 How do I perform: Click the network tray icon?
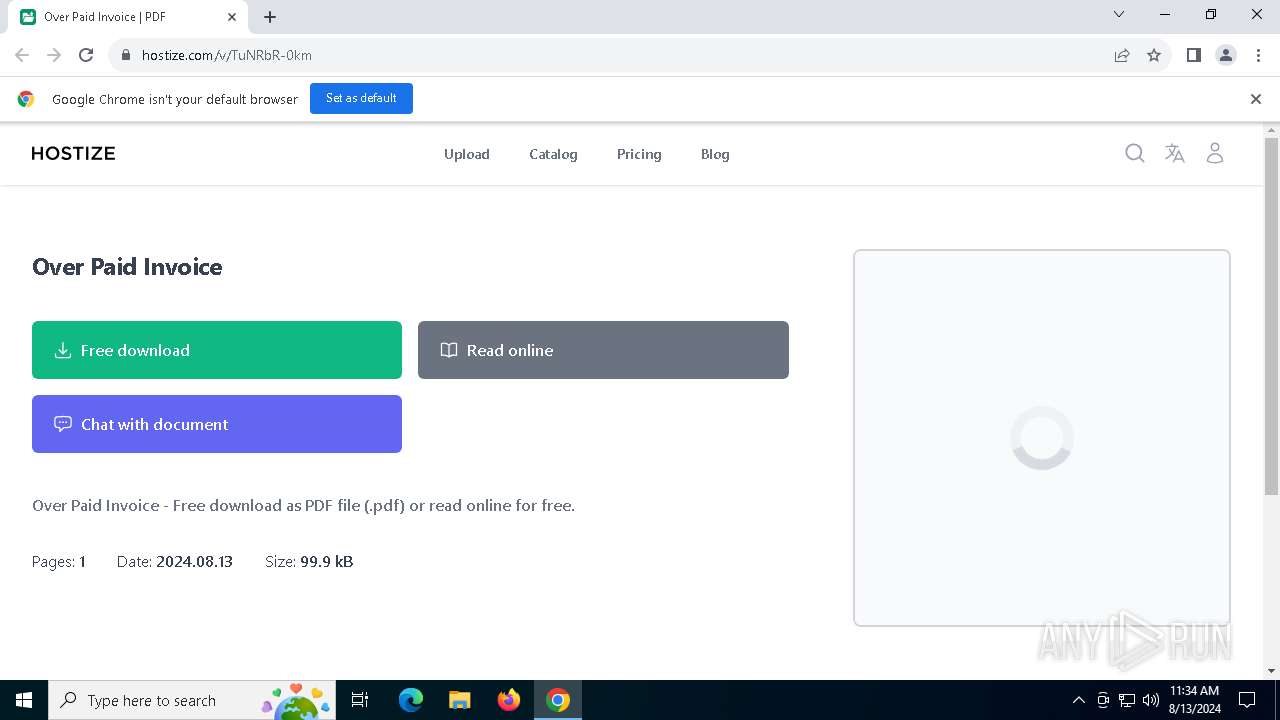(1127, 700)
